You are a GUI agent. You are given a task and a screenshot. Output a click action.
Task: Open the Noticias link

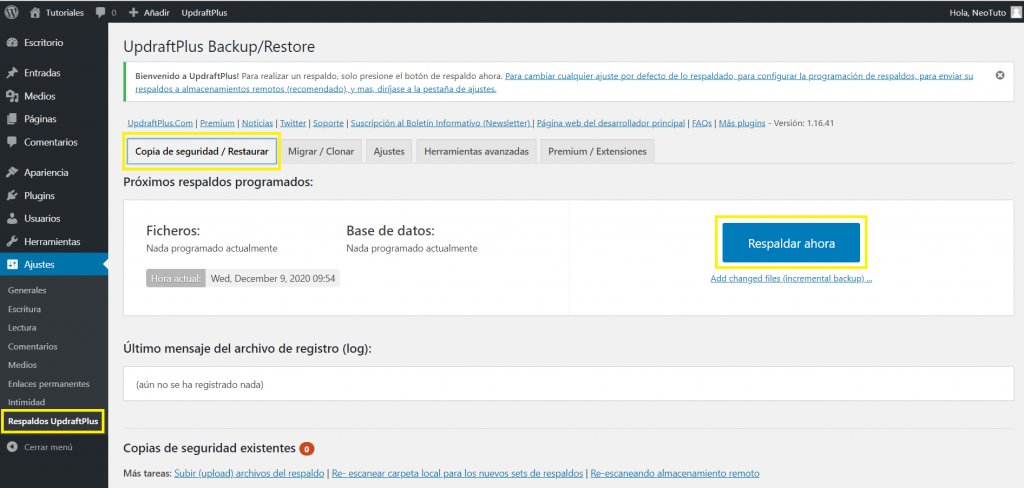(x=257, y=123)
